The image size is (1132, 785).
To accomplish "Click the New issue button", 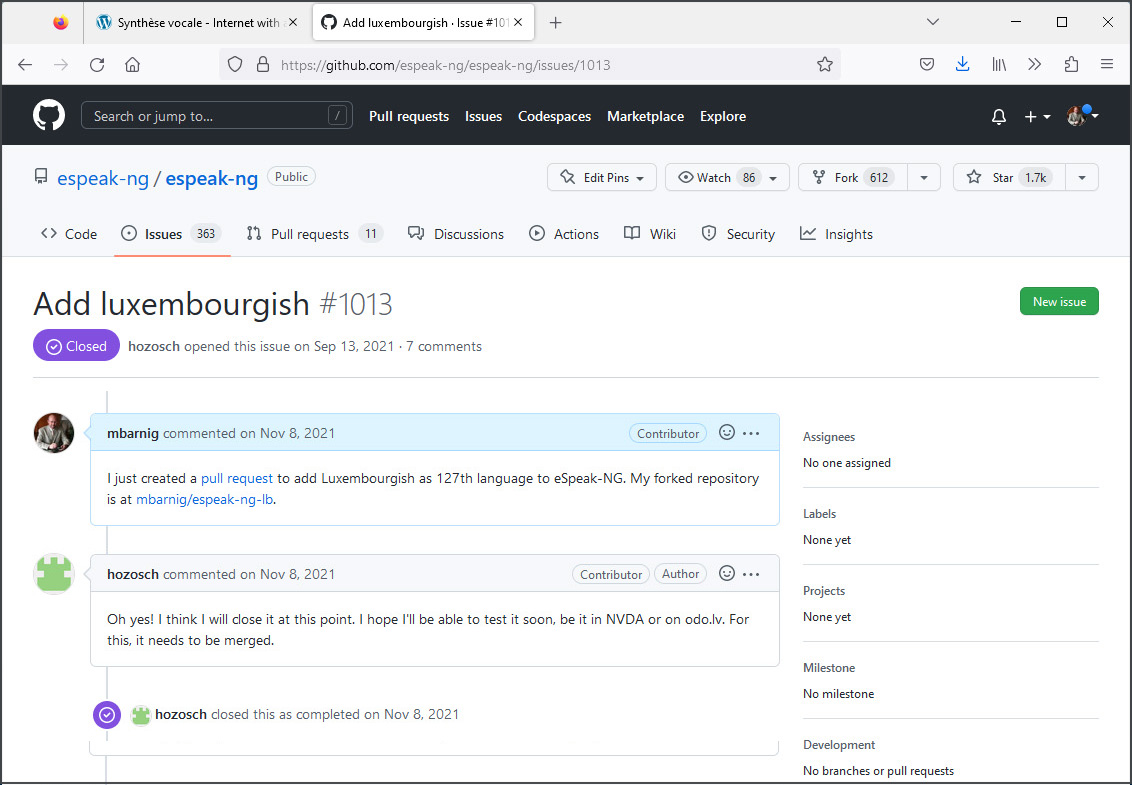I will click(x=1059, y=301).
